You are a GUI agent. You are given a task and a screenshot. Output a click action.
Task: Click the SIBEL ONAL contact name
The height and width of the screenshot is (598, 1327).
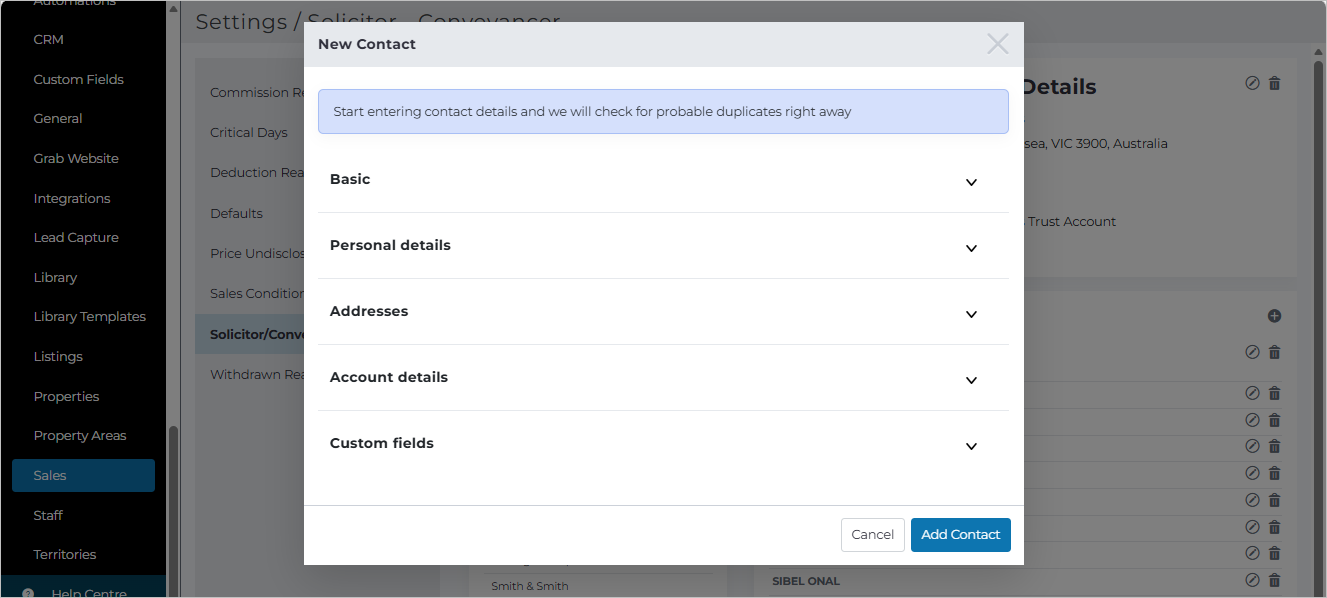(806, 581)
